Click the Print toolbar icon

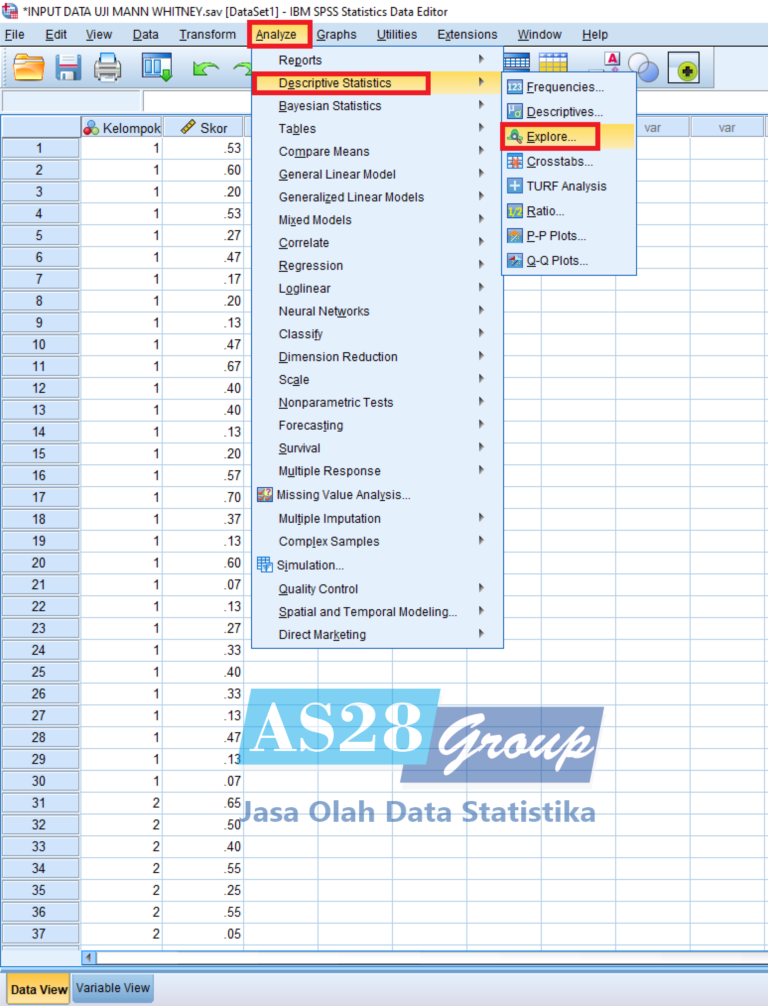coord(107,68)
